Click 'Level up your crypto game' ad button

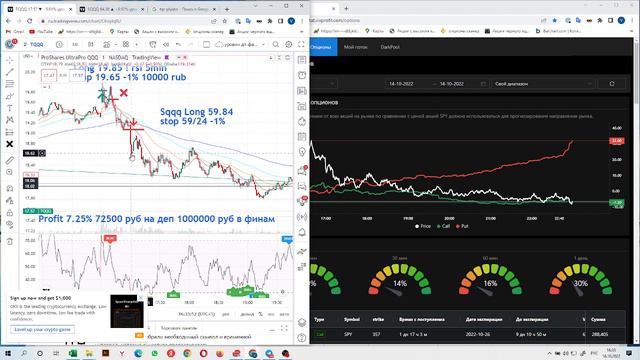point(42,329)
